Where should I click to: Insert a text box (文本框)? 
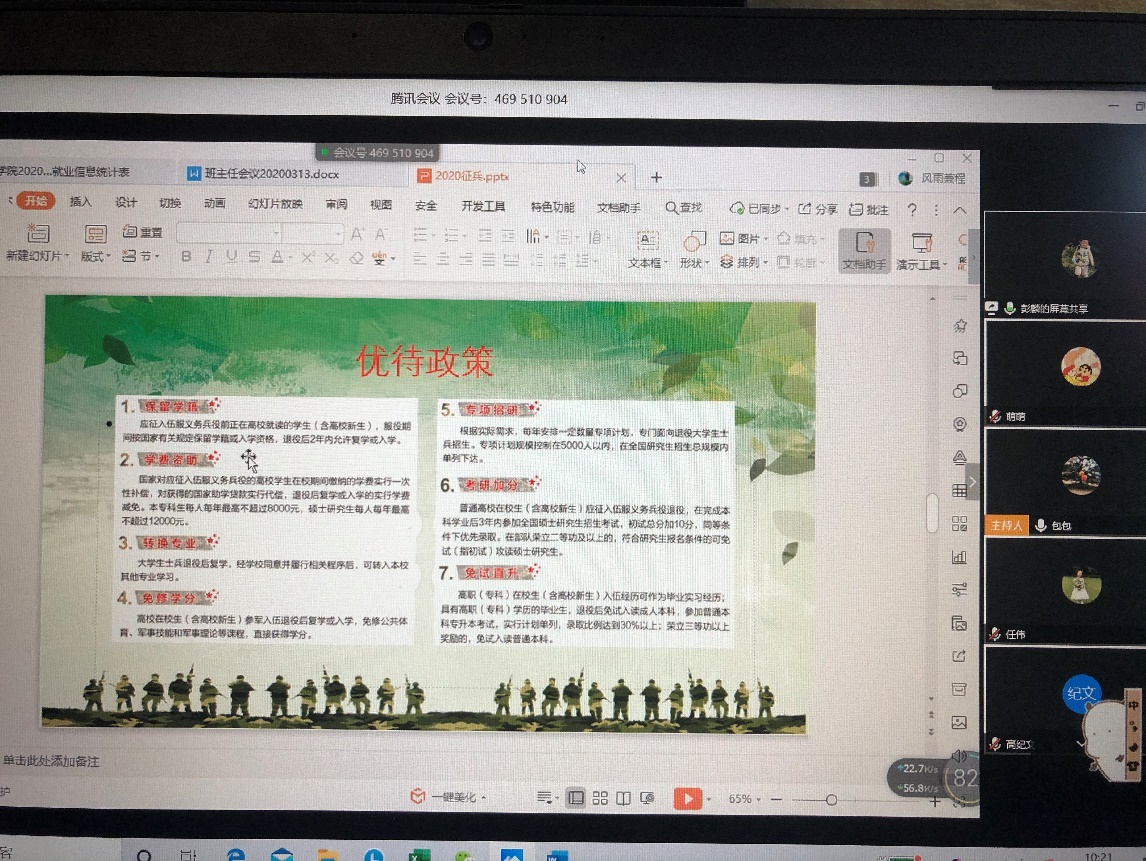(x=648, y=242)
